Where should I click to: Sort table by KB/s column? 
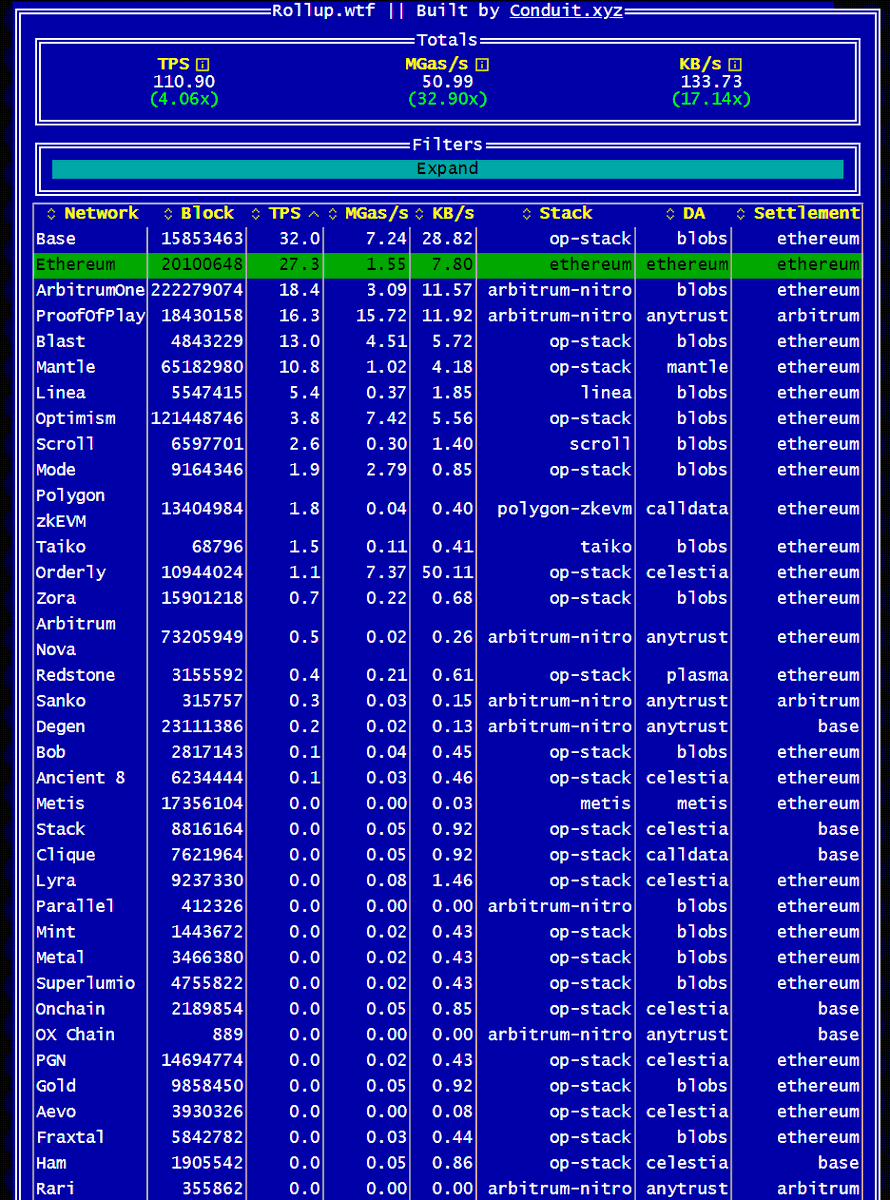click(x=444, y=213)
